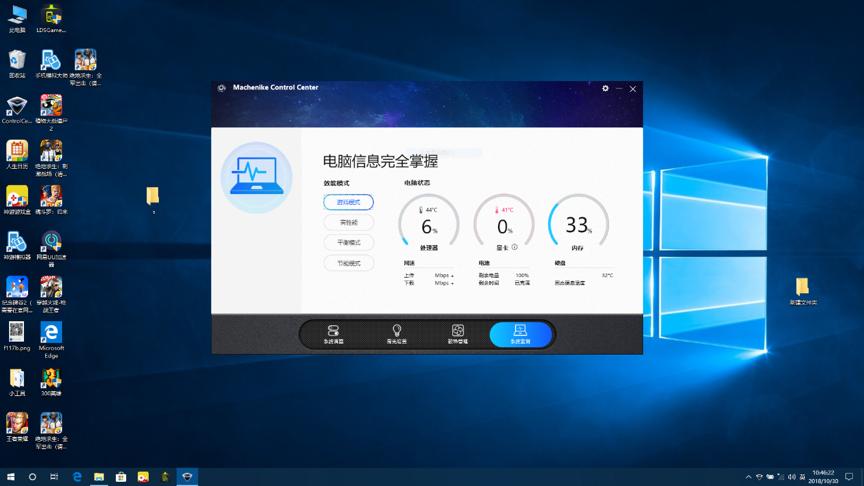Open Microsoft Store from the taskbar

coord(121,477)
